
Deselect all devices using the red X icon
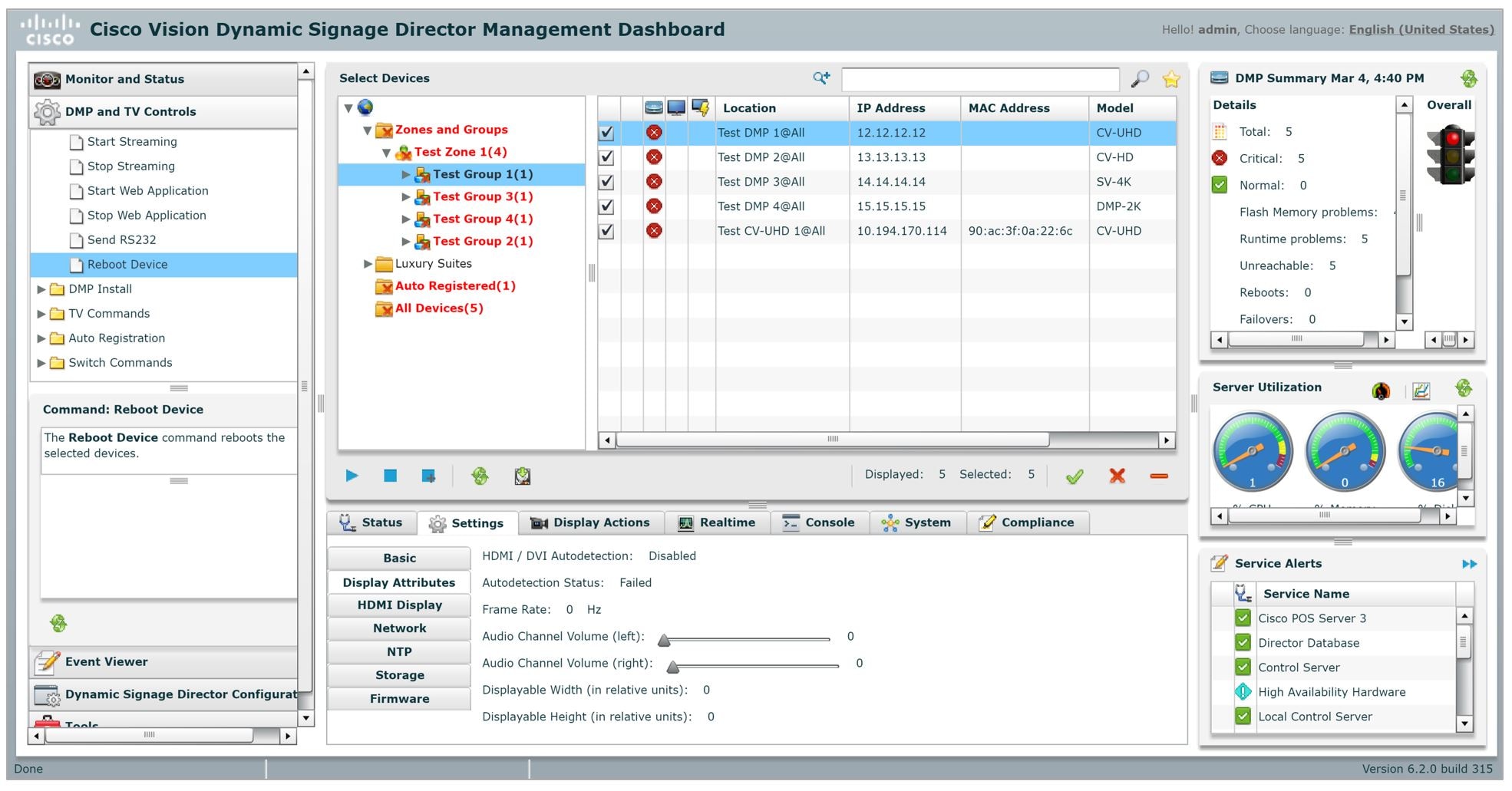(x=1117, y=476)
